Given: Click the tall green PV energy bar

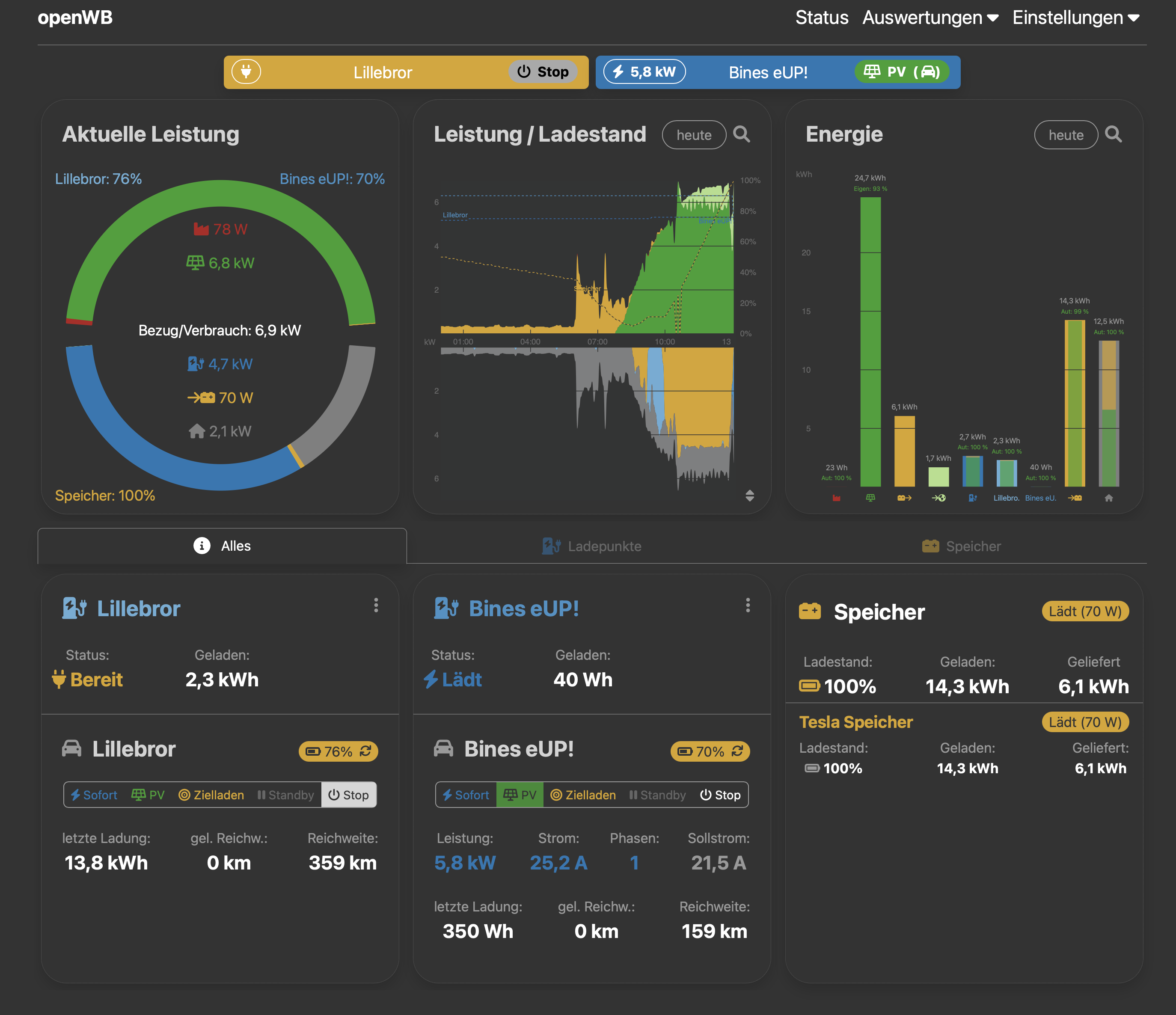Looking at the screenshot, I should [x=870, y=341].
